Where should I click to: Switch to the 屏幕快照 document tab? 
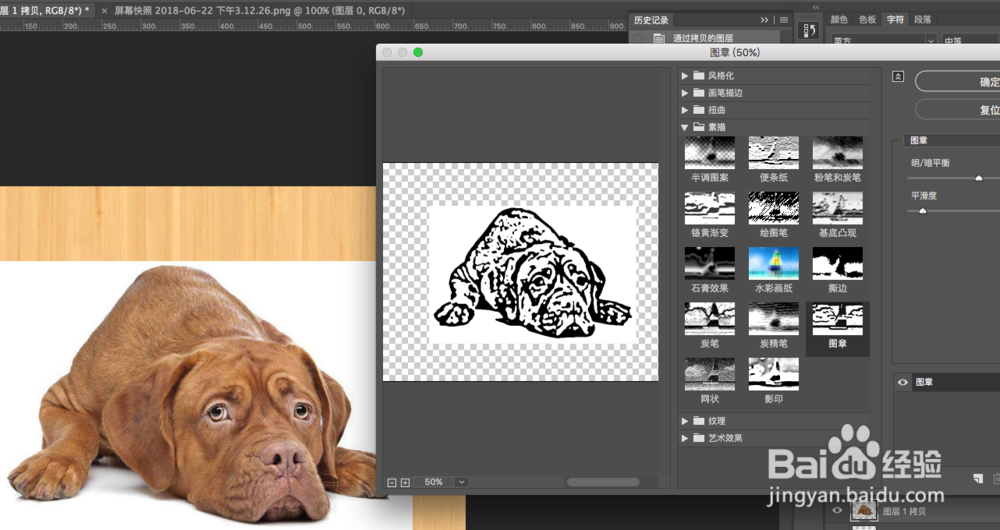coord(260,11)
